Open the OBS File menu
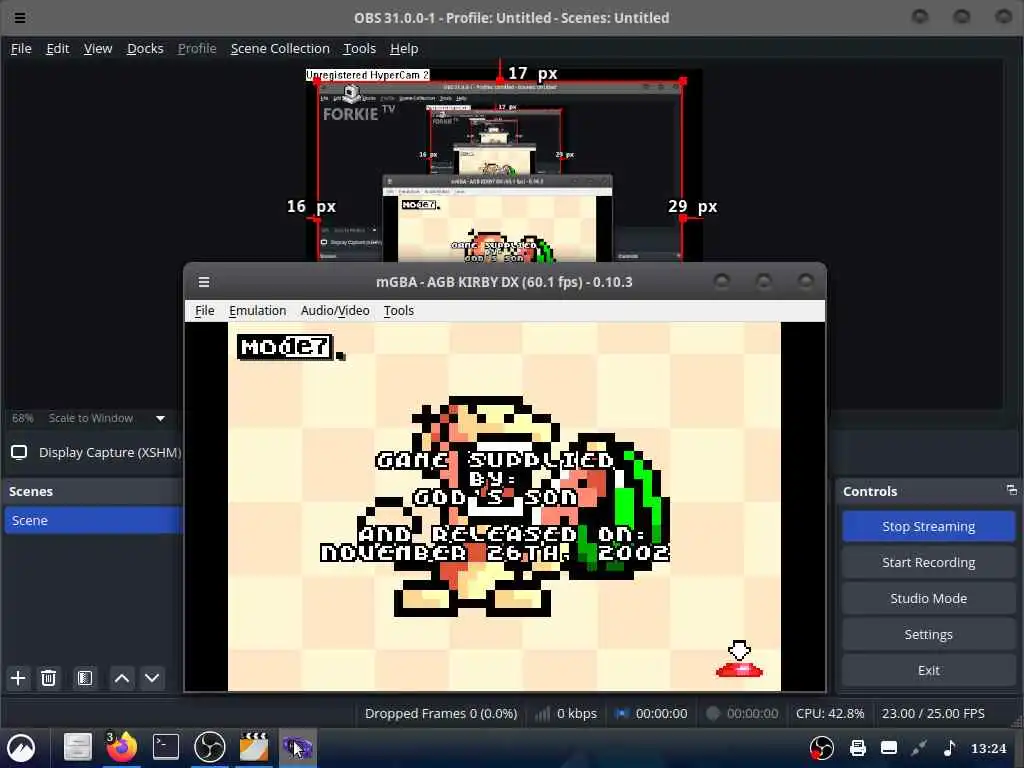This screenshot has width=1024, height=768. pyautogui.click(x=21, y=48)
